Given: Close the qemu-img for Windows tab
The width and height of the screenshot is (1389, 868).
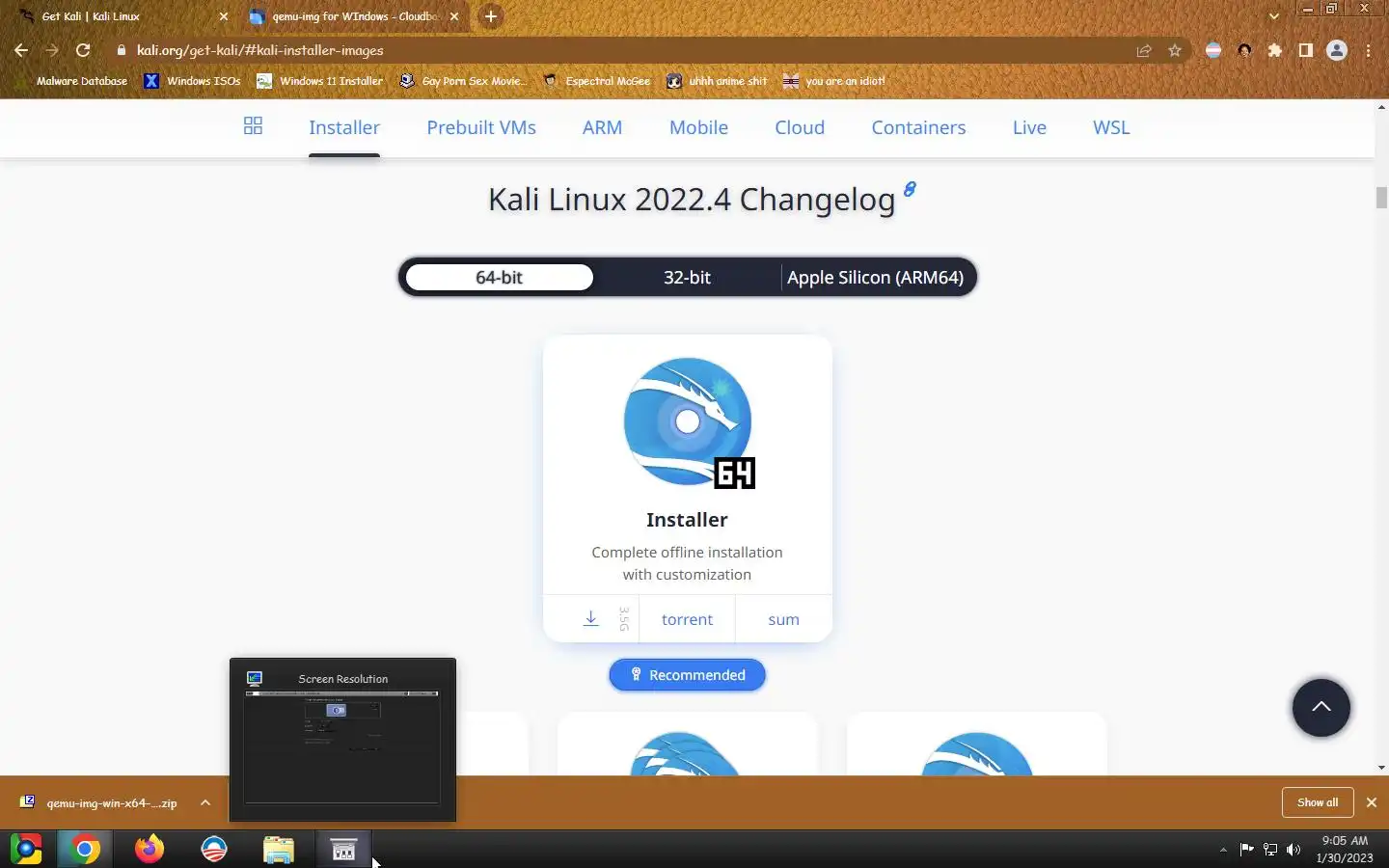Looking at the screenshot, I should (x=454, y=16).
